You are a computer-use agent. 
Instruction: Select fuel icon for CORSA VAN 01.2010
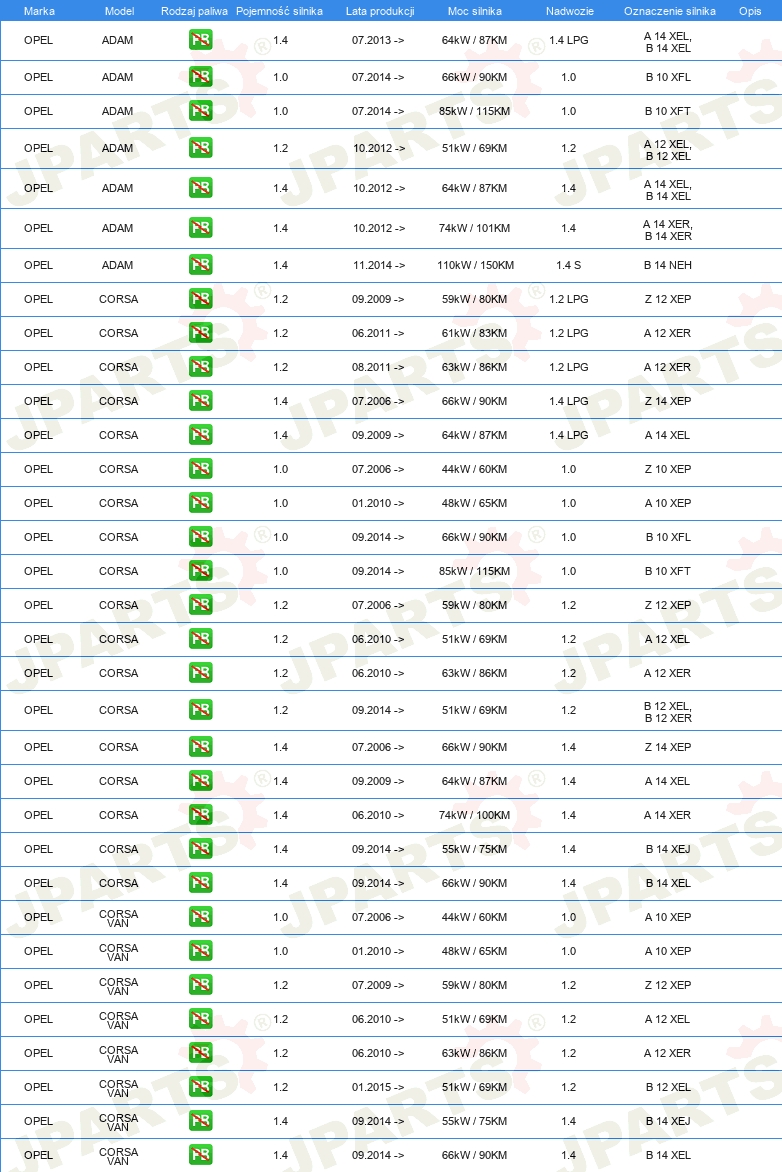coord(200,951)
